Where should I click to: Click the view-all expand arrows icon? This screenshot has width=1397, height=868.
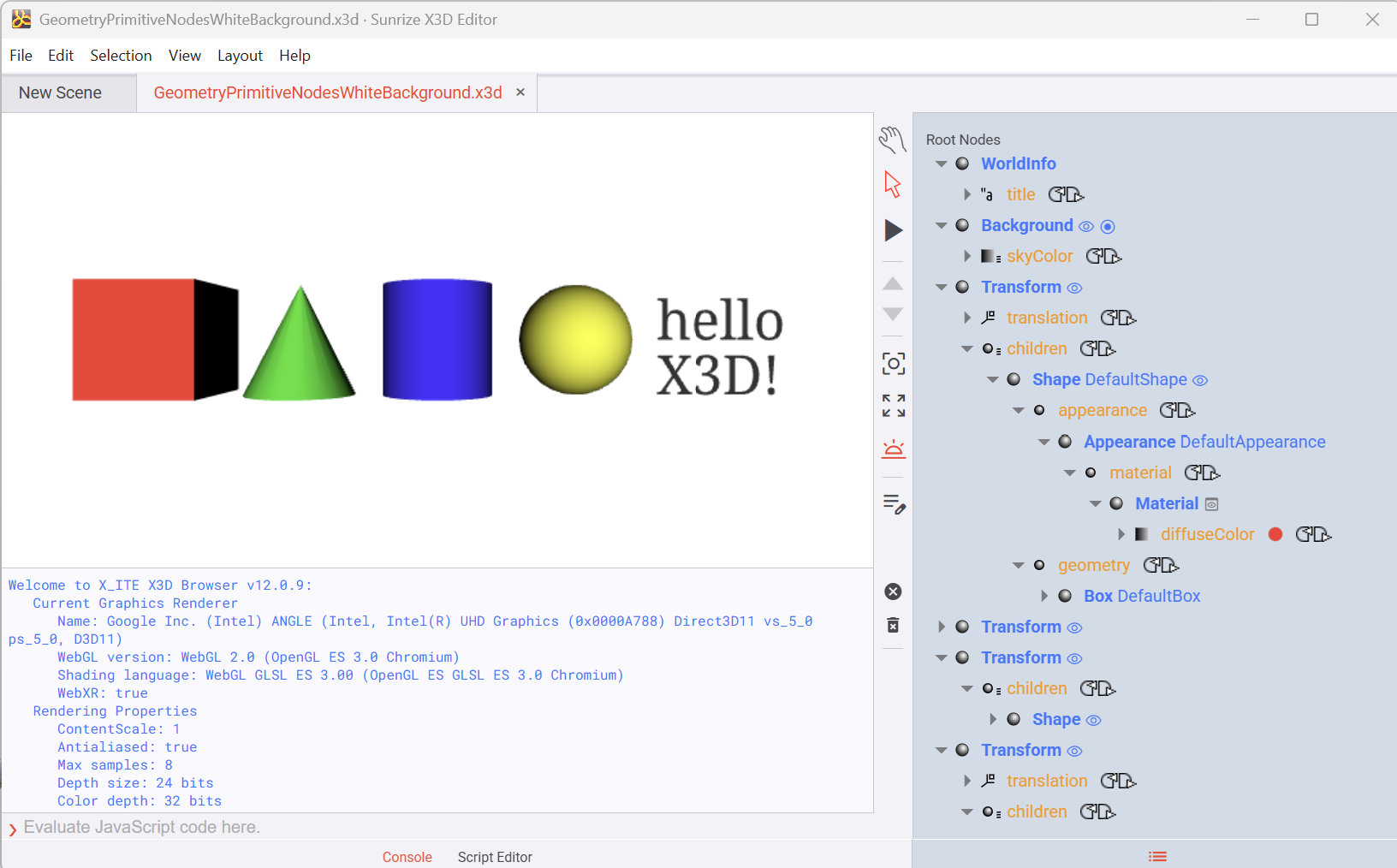(893, 405)
